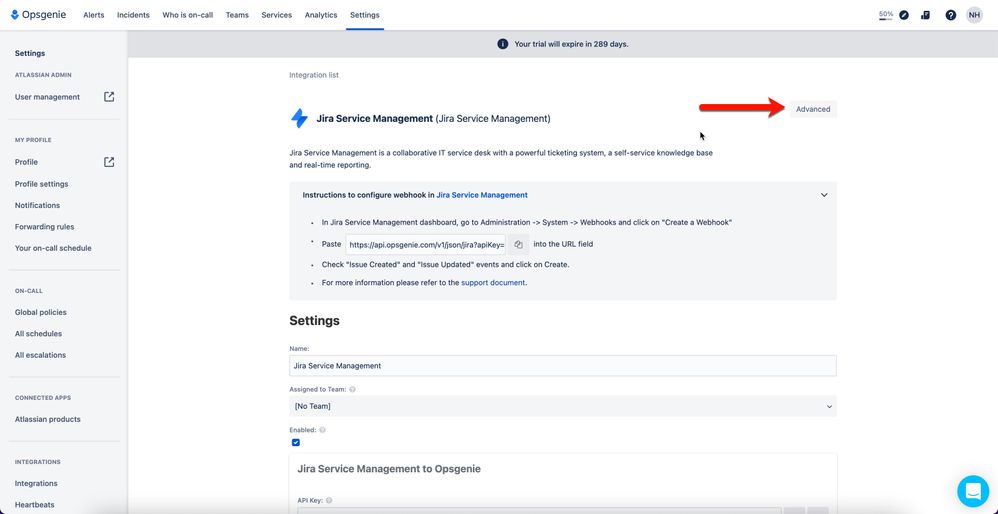This screenshot has height=514, width=998.
Task: Open the chat support bubble
Action: 973,490
